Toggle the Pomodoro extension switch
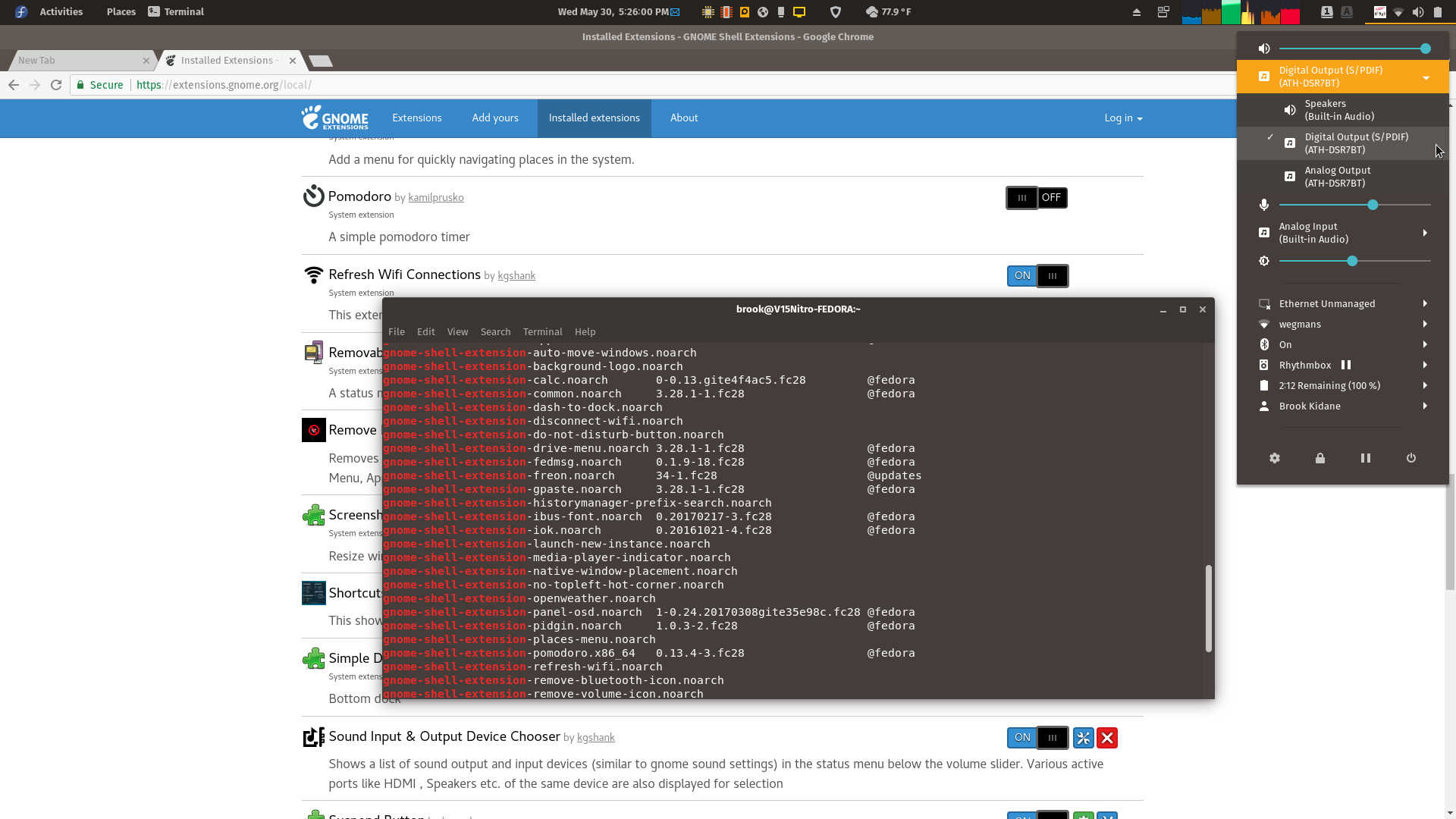This screenshot has width=1456, height=819. tap(1037, 198)
